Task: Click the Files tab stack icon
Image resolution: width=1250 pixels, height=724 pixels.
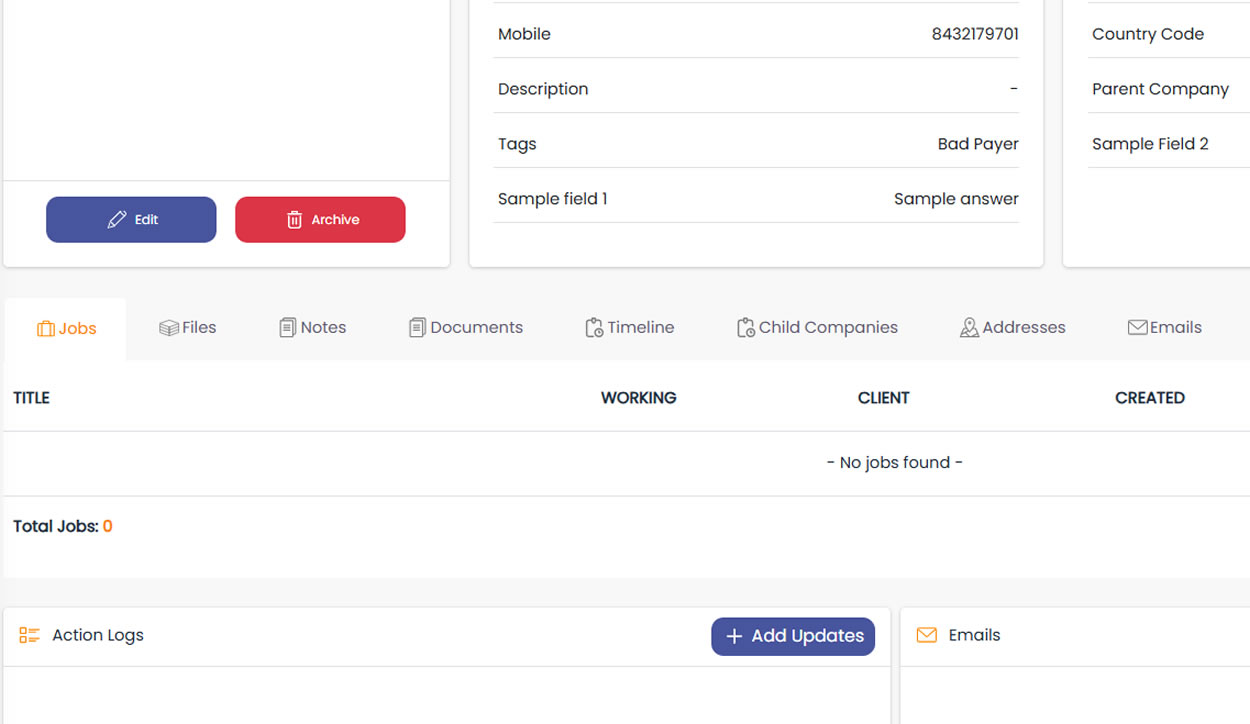Action: [169, 328]
